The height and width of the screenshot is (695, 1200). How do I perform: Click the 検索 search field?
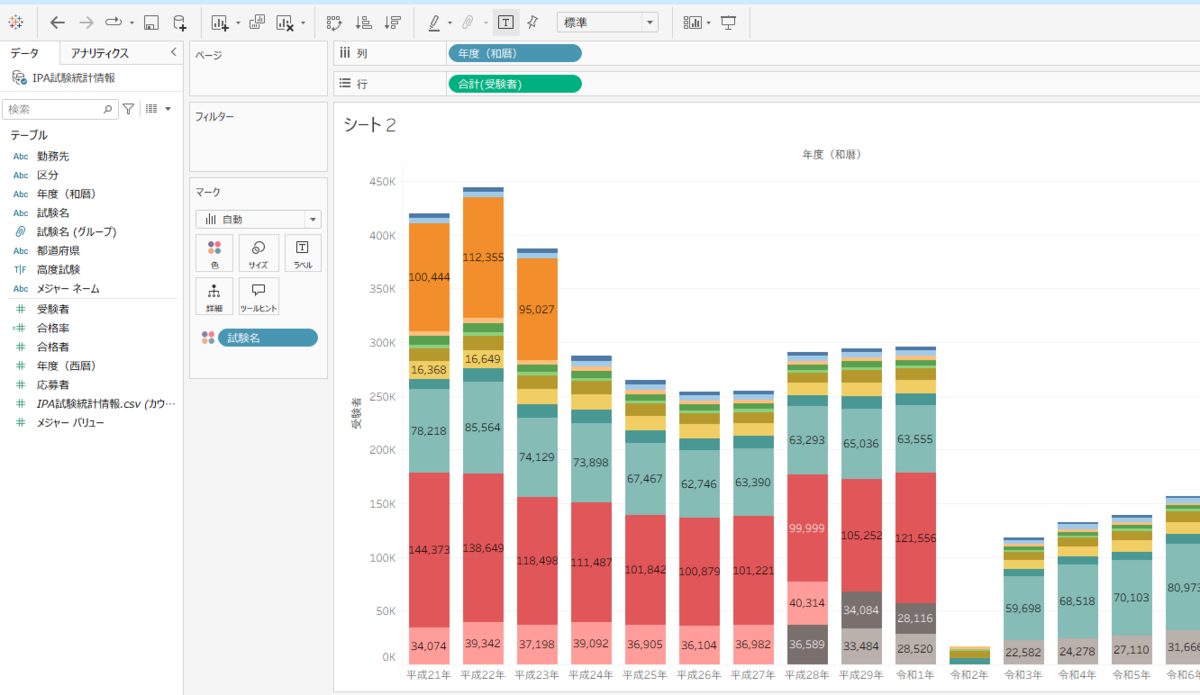pos(60,109)
